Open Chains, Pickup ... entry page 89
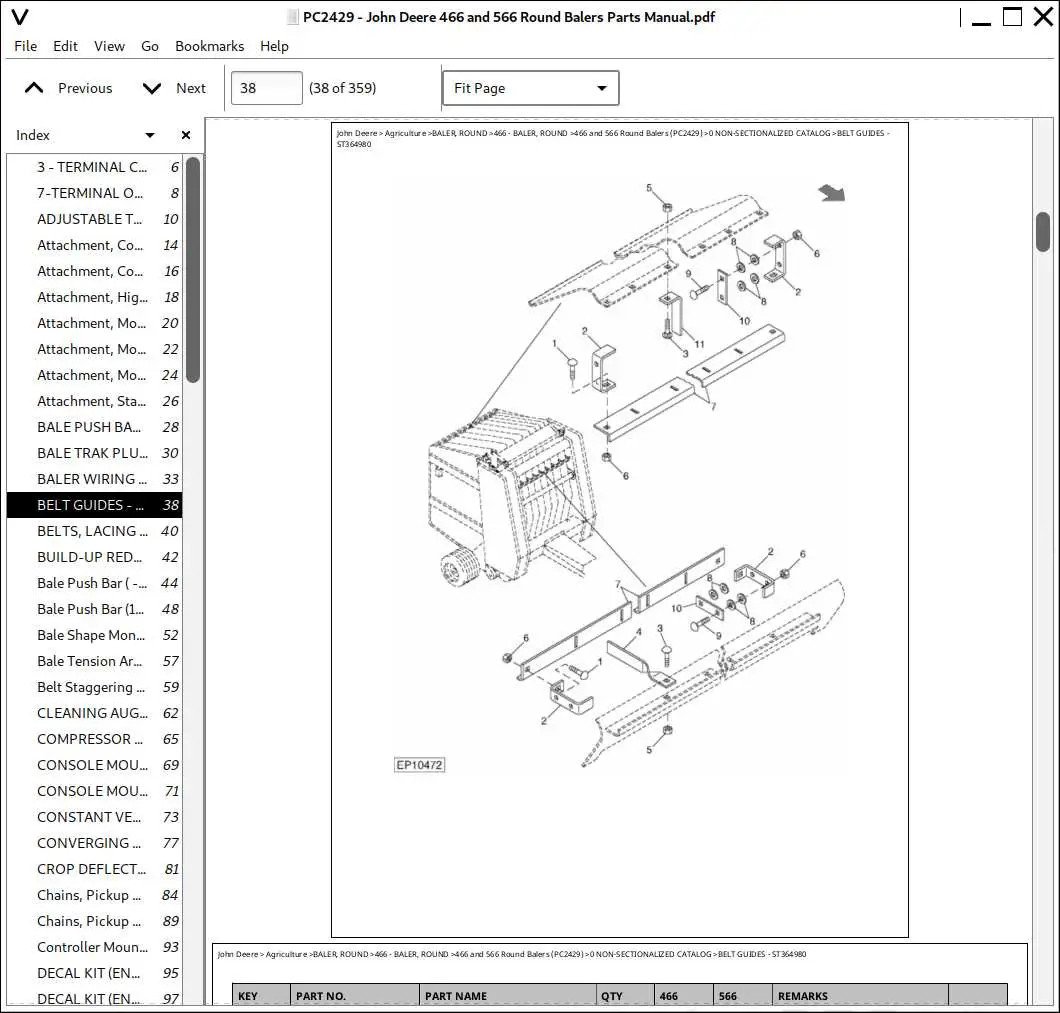The width and height of the screenshot is (1060, 1013). pos(95,922)
